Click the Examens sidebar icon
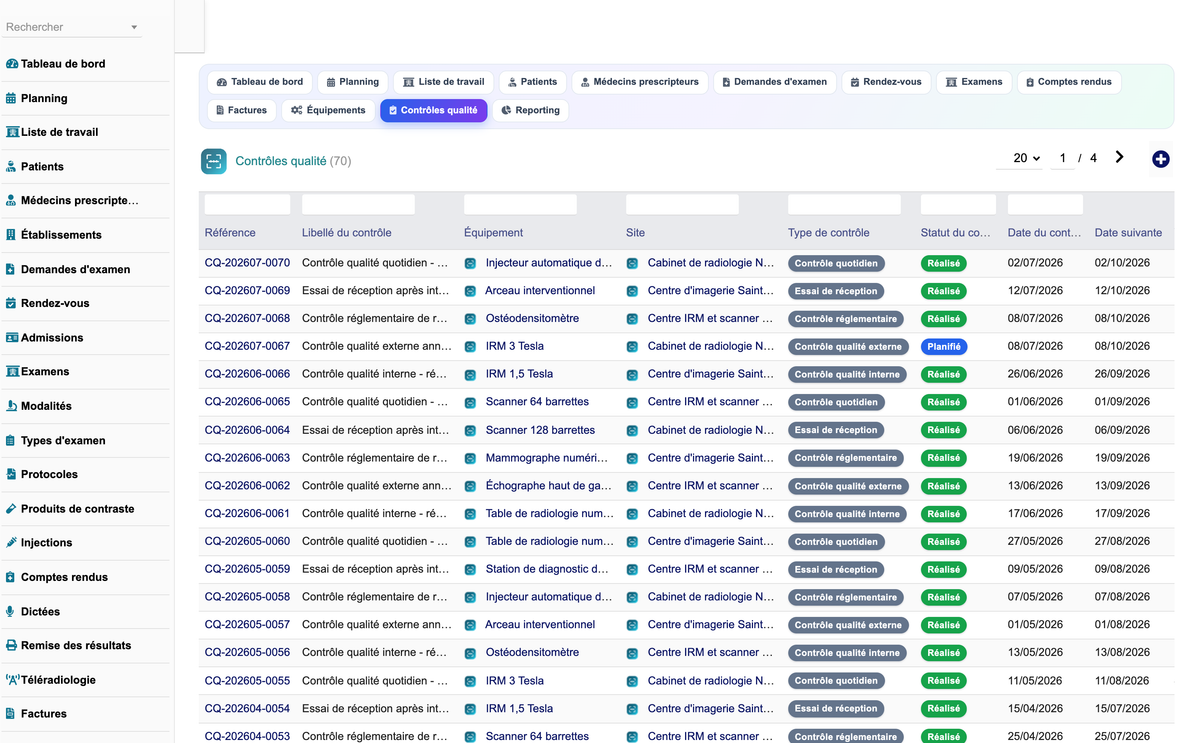Screen dimensions: 1200x743 [12, 371]
